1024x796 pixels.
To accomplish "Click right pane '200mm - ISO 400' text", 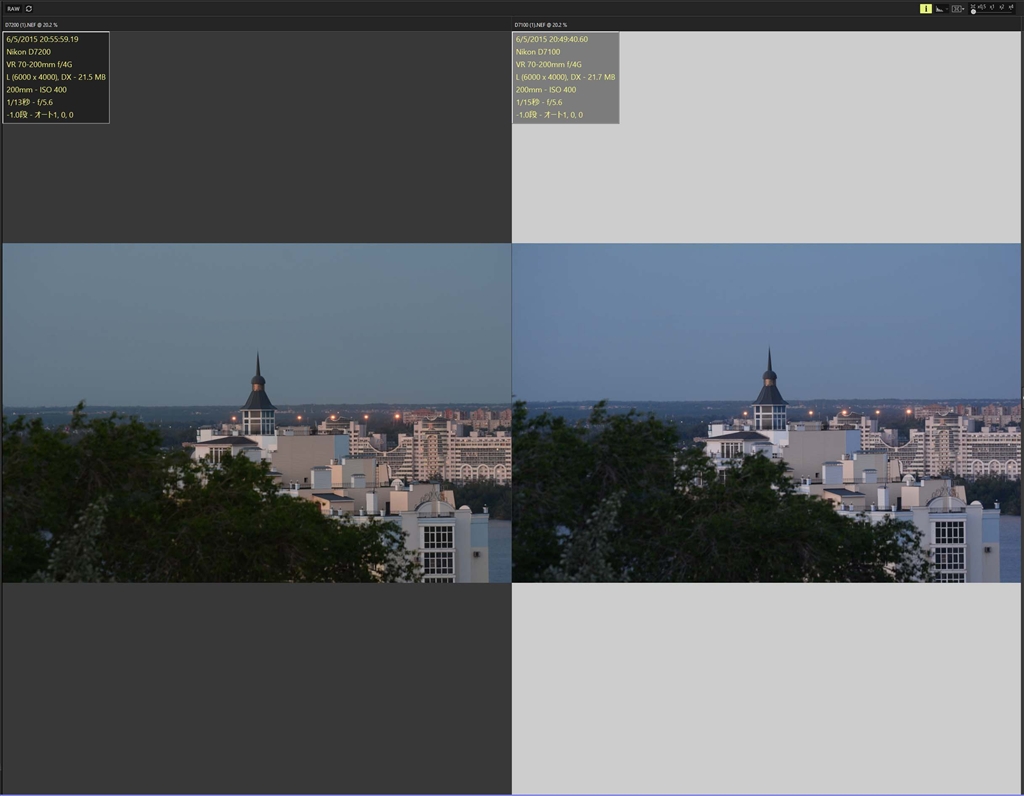I will tap(546, 89).
